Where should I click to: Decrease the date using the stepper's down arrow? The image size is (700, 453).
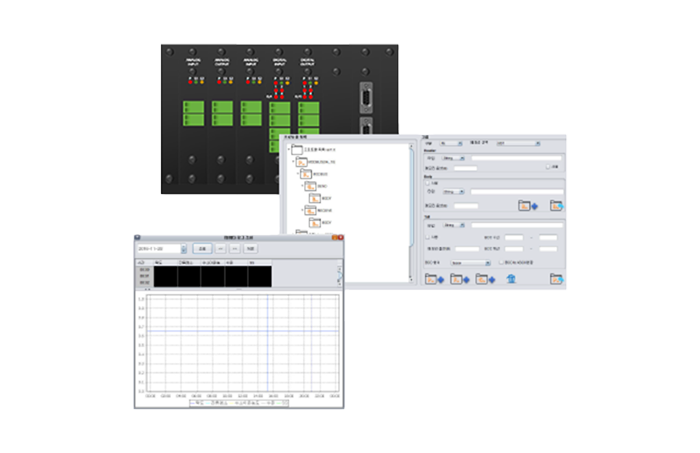tap(183, 251)
